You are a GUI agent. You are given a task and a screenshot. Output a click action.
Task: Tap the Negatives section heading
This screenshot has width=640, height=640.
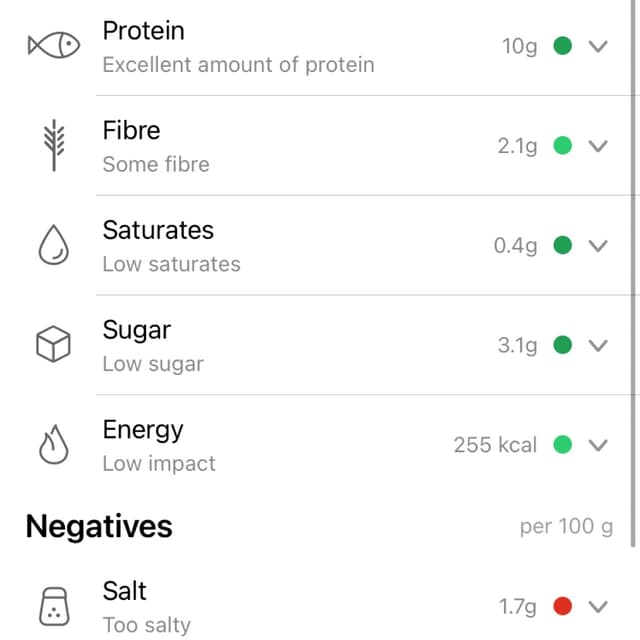[99, 526]
